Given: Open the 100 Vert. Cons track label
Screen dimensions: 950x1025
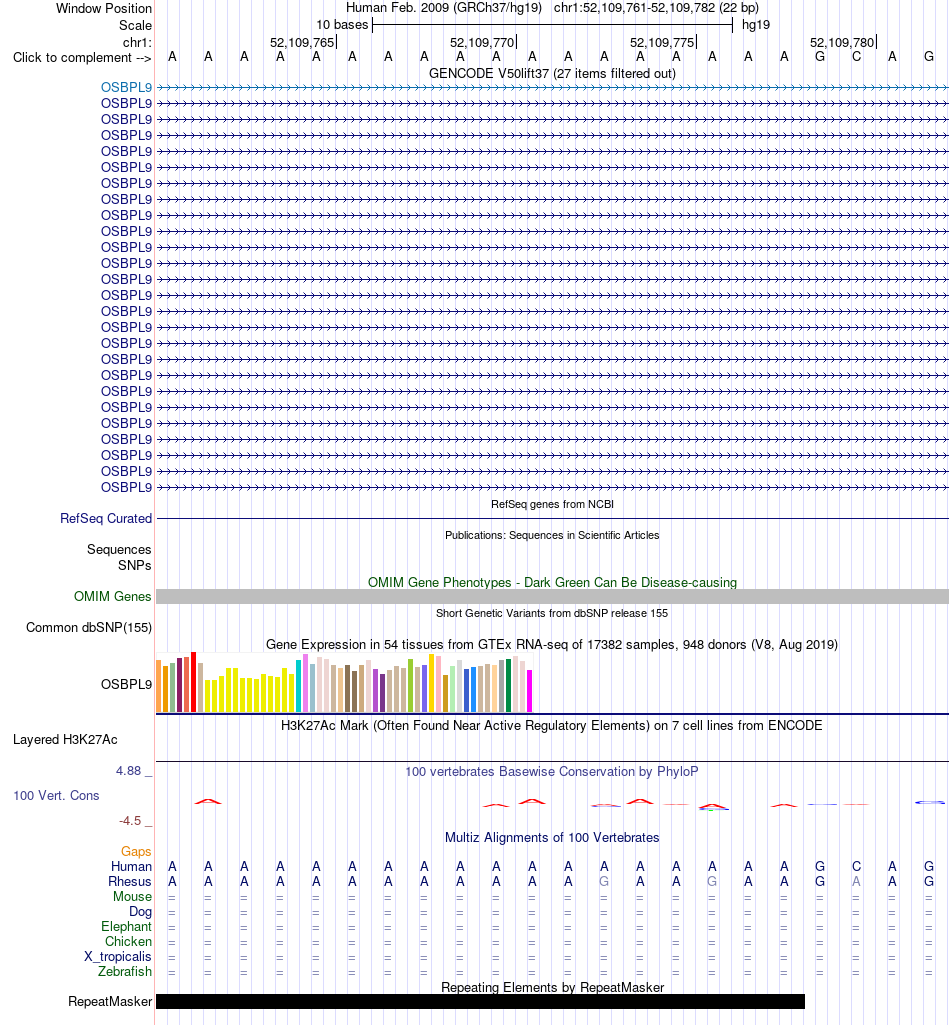Looking at the screenshot, I should tap(56, 796).
